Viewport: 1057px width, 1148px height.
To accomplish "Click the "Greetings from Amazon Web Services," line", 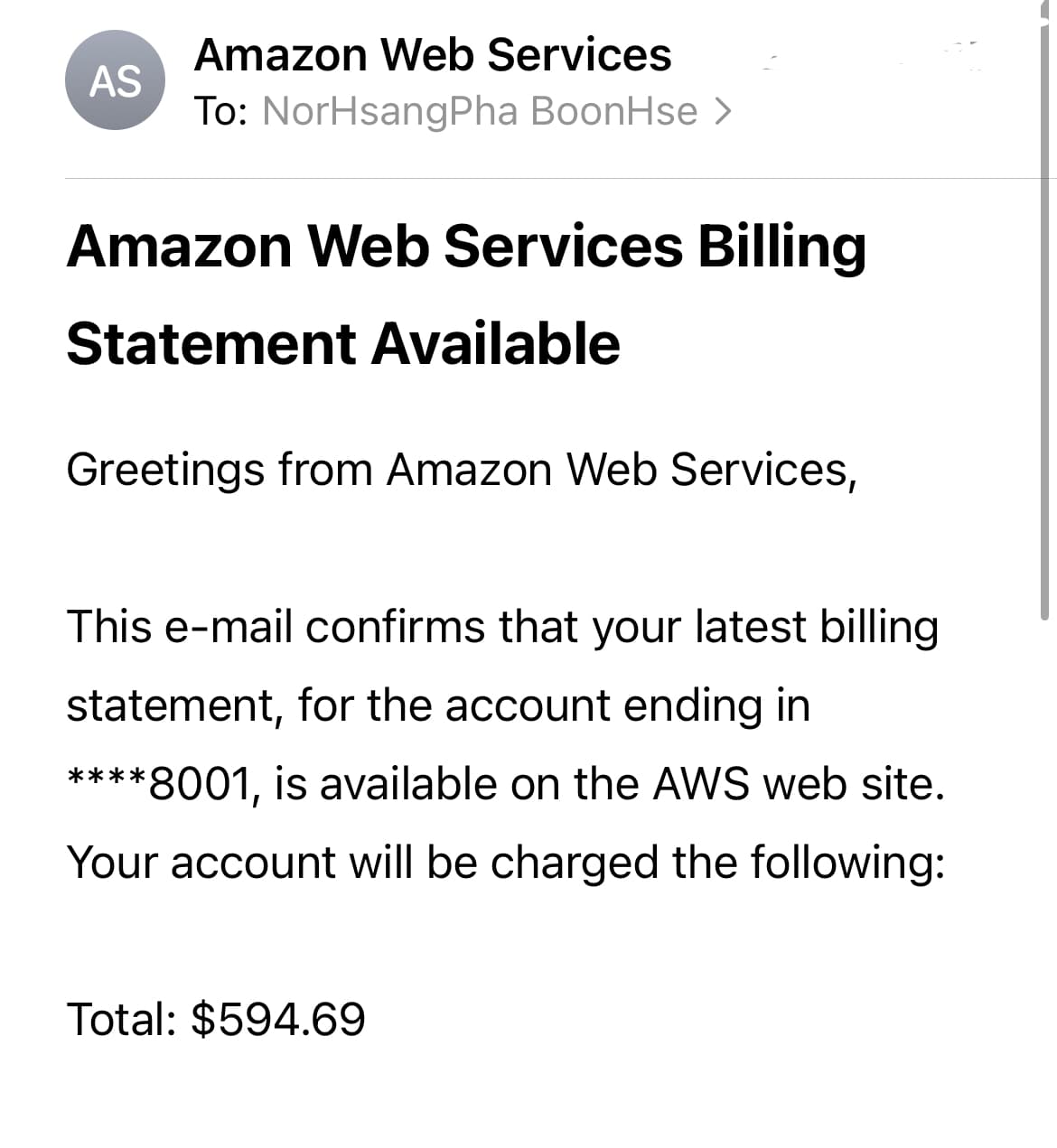I will point(461,470).
